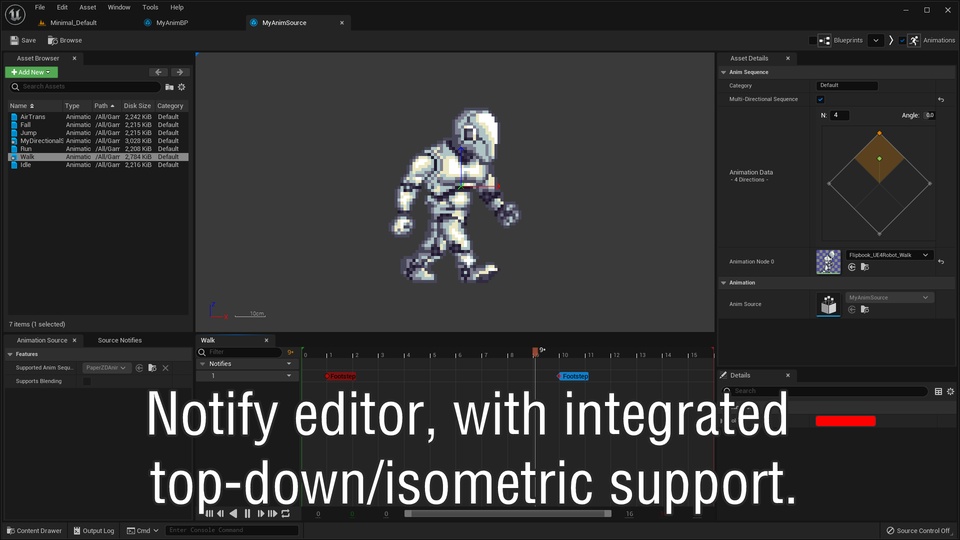The image size is (960, 540).
Task: Open Flipbook_UE4Robot_Walk asset dropdown
Action: point(889,255)
